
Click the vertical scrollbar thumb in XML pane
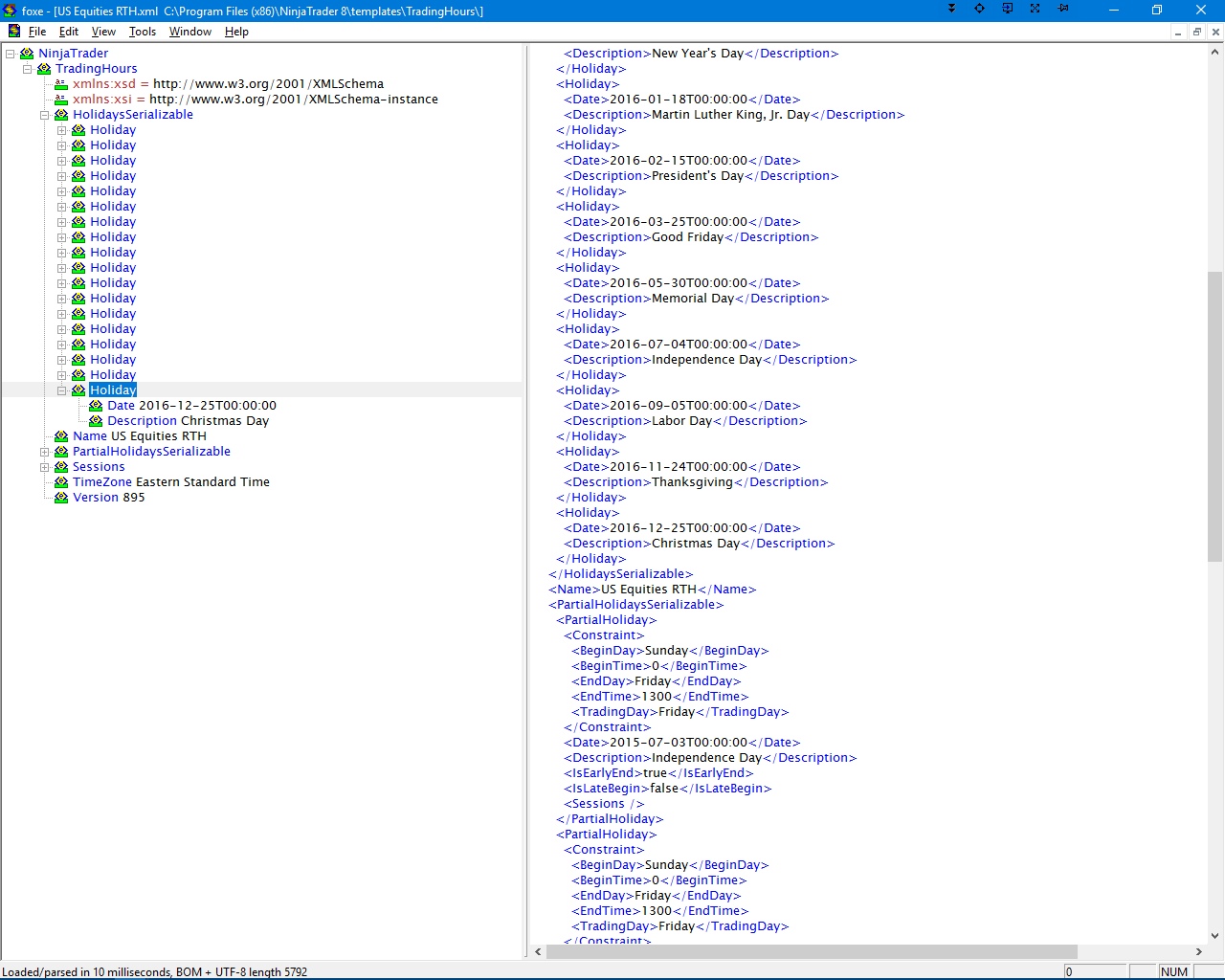(x=1215, y=416)
